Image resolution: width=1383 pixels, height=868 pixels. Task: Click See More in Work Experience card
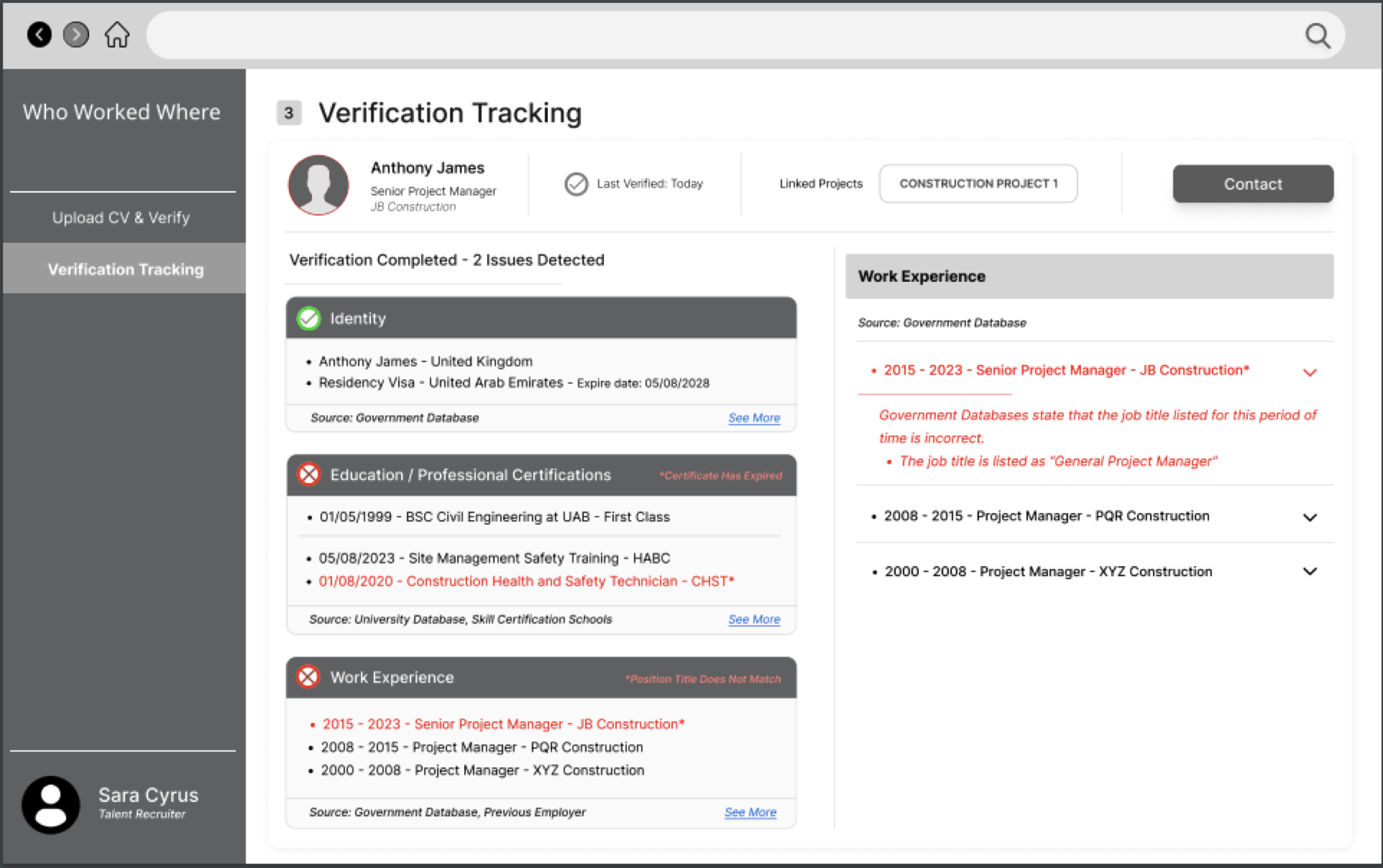click(x=751, y=812)
